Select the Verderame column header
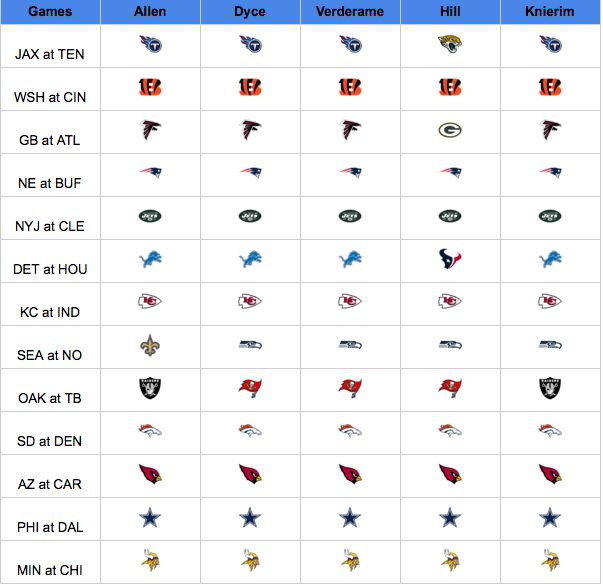 (x=350, y=12)
